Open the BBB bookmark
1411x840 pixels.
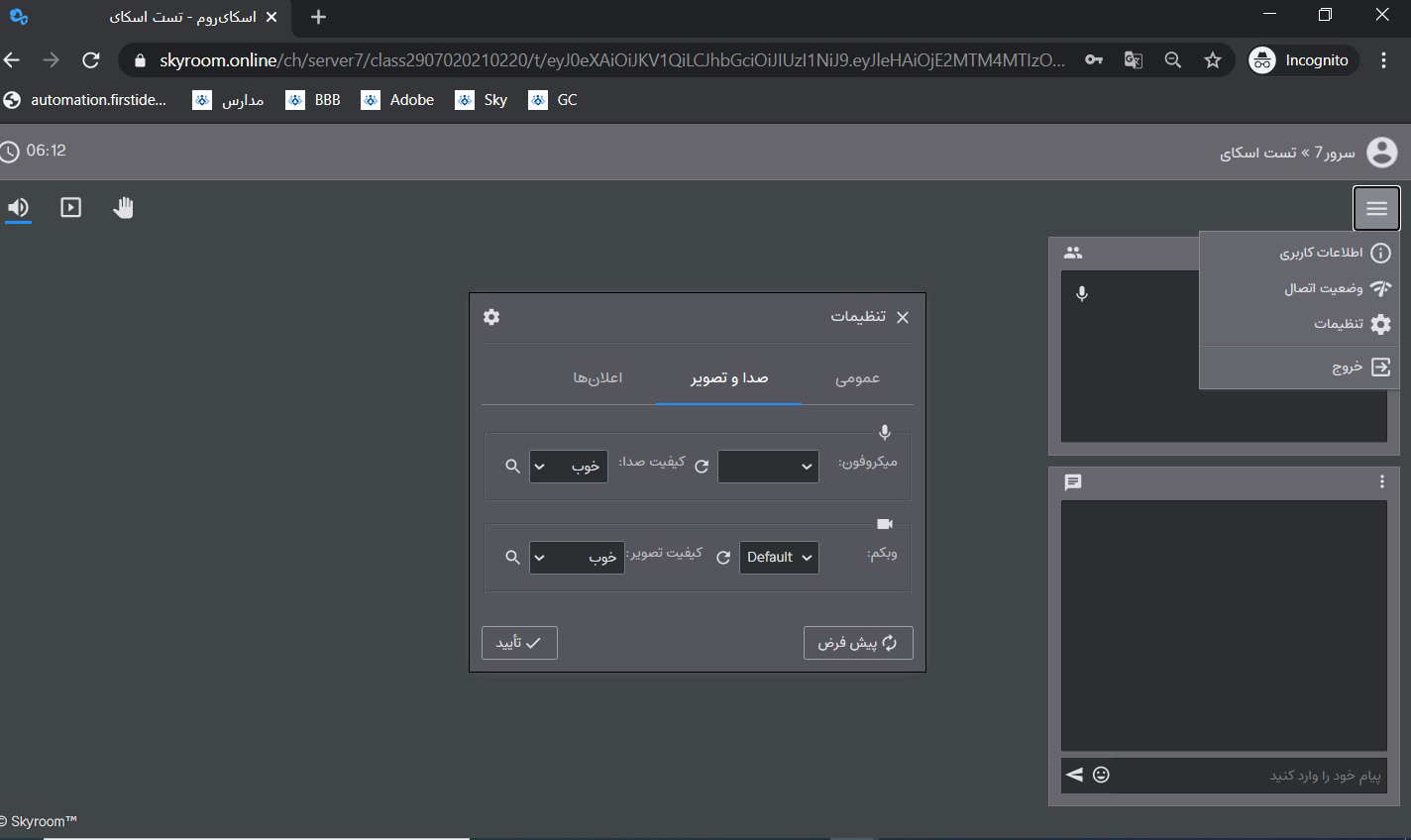click(x=313, y=100)
